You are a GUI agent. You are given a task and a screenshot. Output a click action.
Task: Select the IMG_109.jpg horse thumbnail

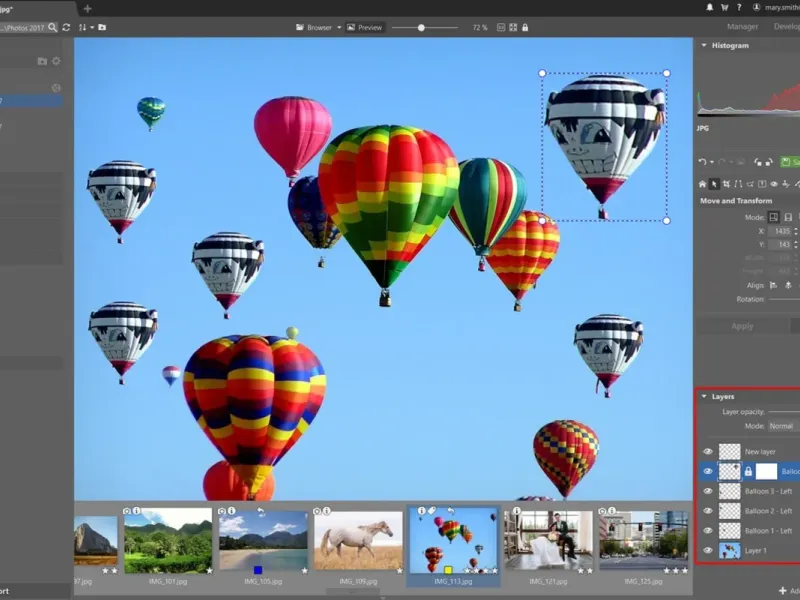(359, 541)
